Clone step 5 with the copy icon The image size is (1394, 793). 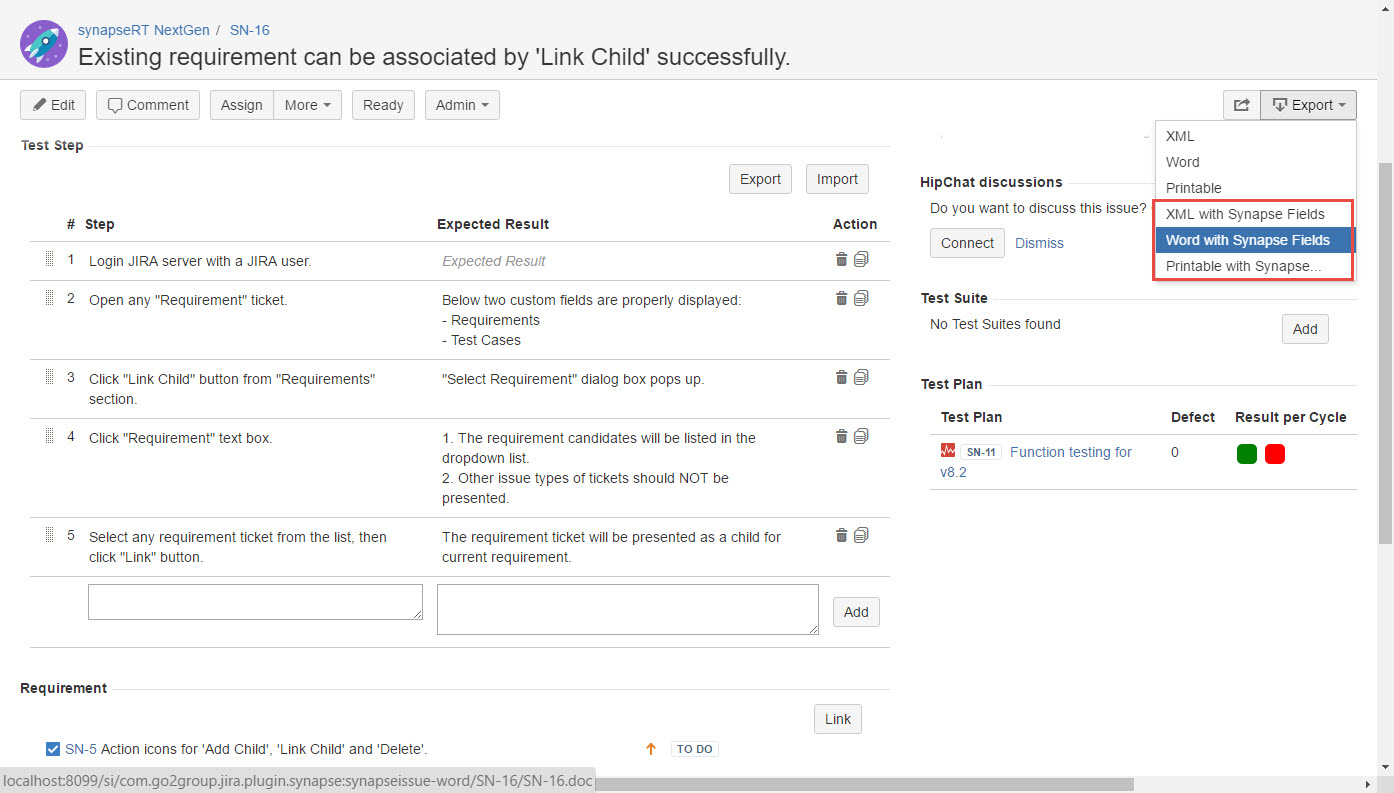[x=861, y=535]
